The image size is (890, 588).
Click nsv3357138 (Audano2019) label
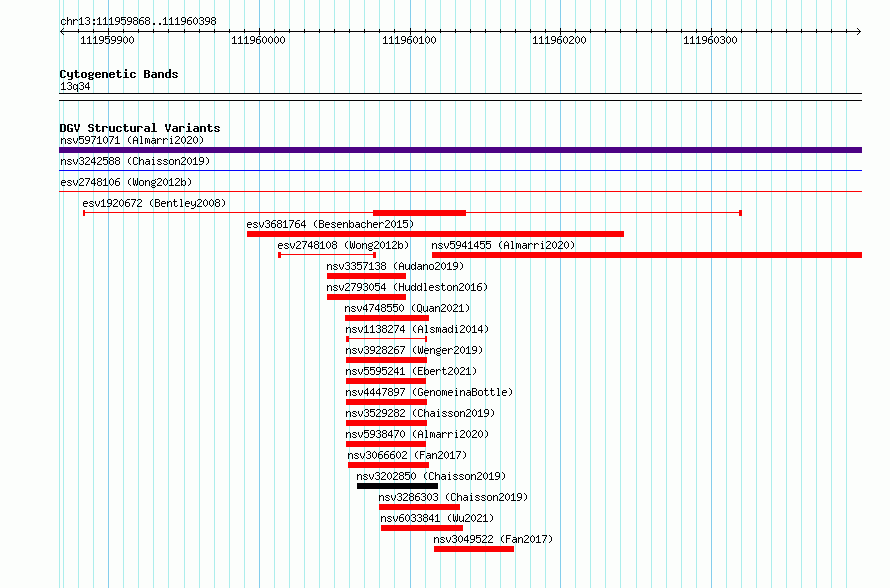pos(394,266)
